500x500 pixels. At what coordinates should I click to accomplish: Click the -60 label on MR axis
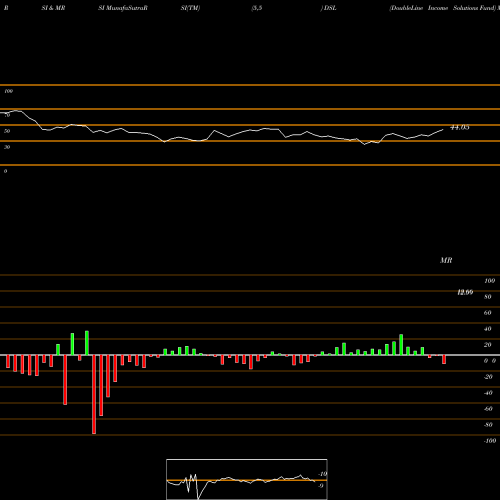pos(488,409)
